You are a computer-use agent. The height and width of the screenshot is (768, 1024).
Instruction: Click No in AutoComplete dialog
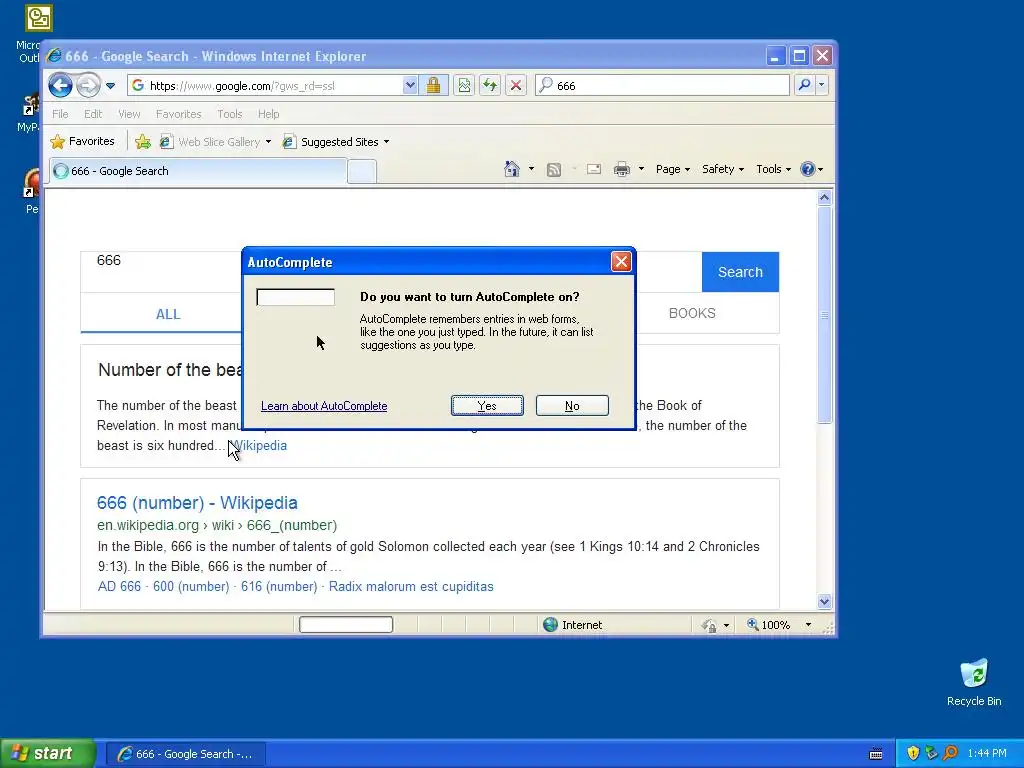coord(572,406)
